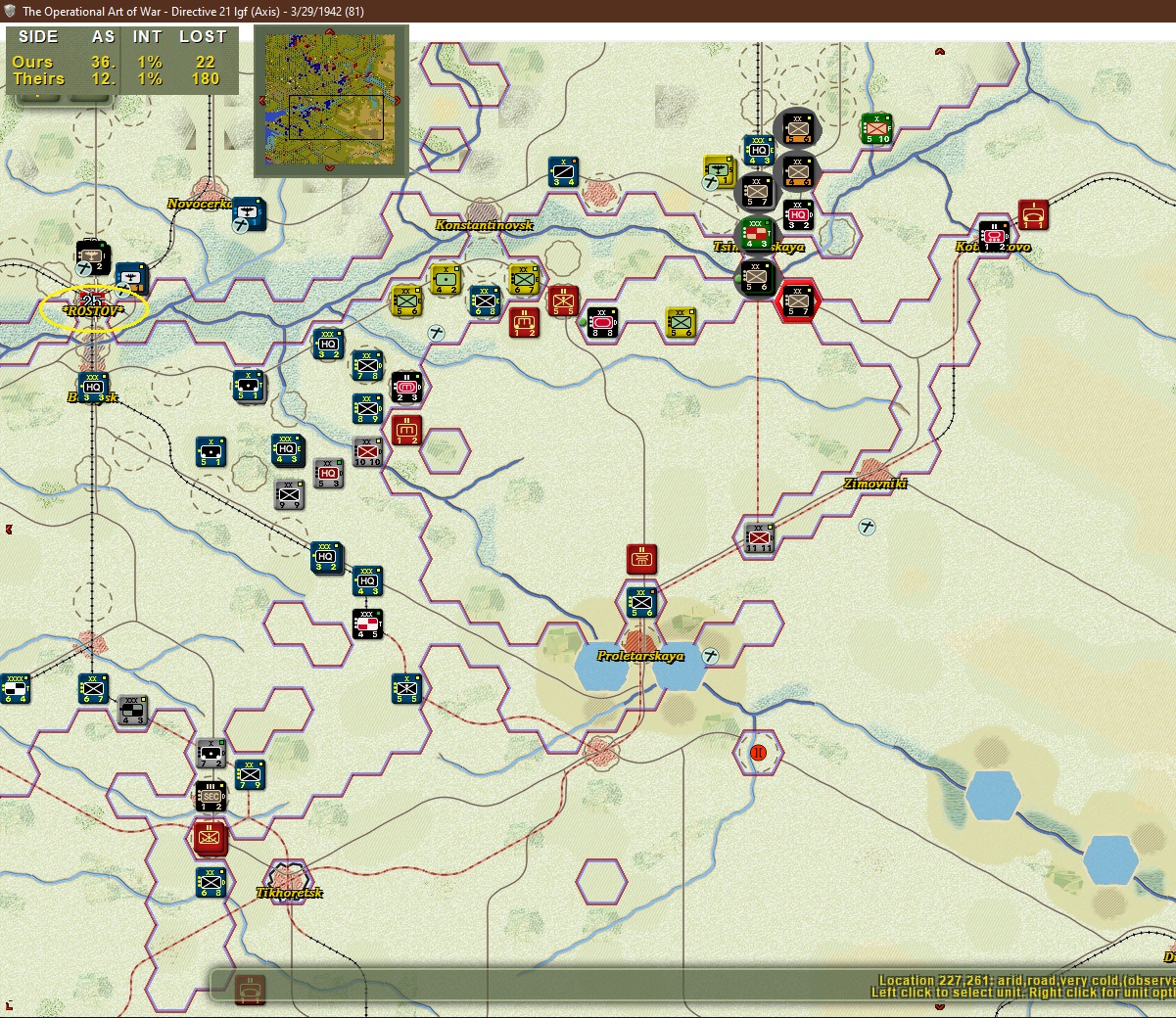Select blue brigade 3-4 north of Konstantinovsk
1176x1018 pixels.
click(563, 171)
